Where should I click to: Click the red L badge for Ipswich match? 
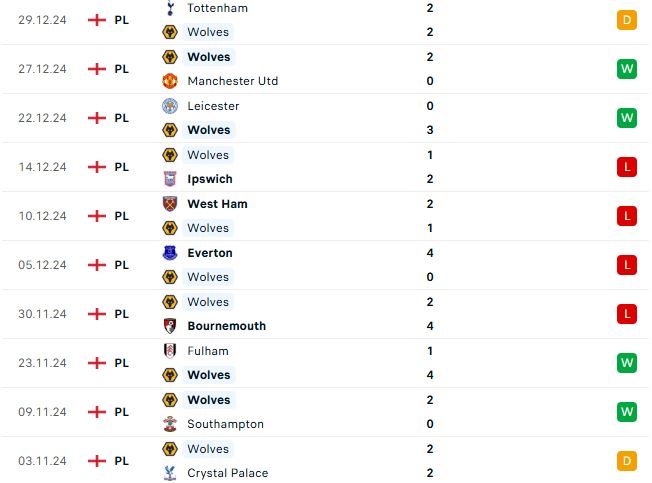tap(627, 167)
